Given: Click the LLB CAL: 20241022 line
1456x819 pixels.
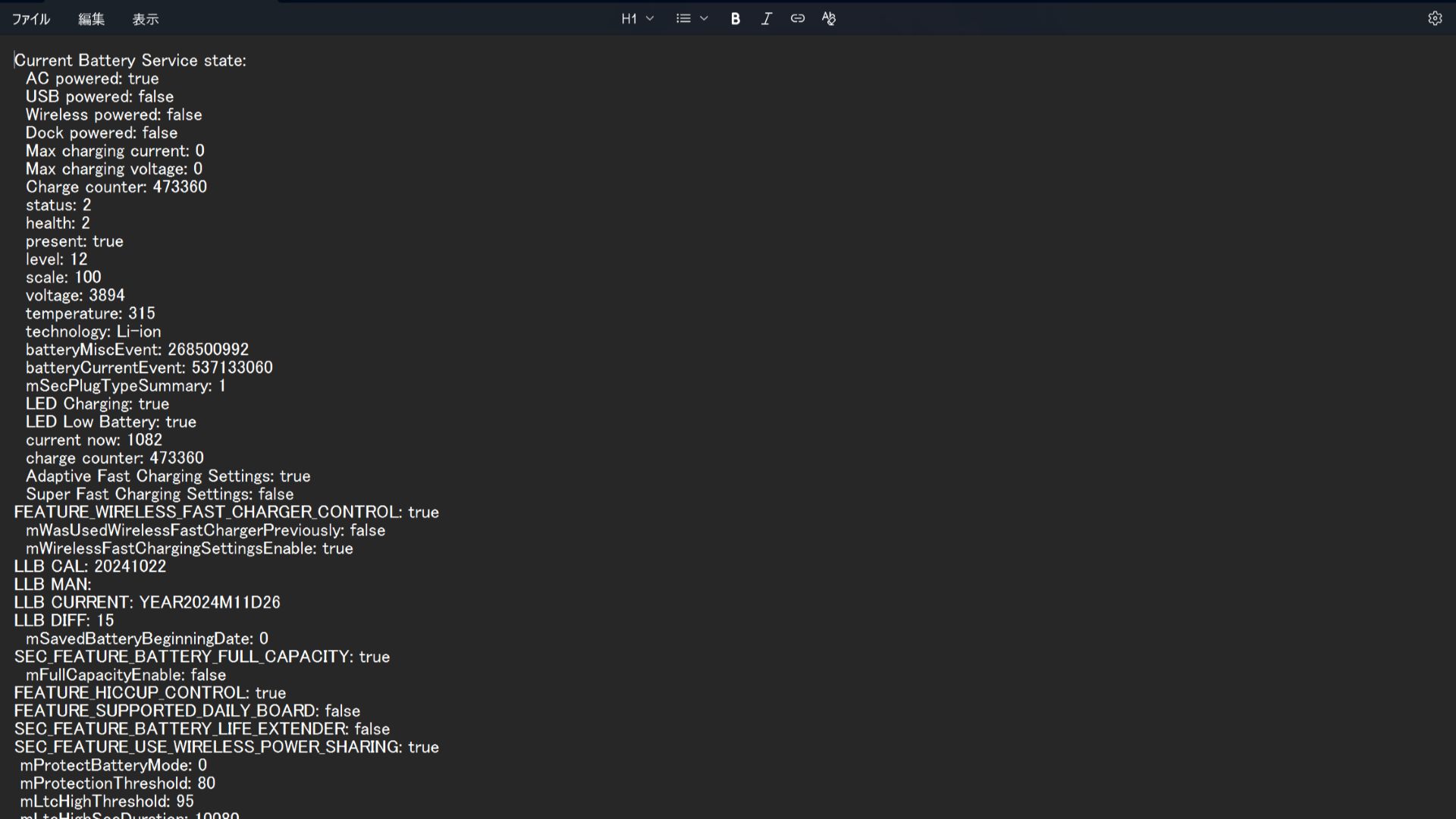Looking at the screenshot, I should click(x=89, y=566).
